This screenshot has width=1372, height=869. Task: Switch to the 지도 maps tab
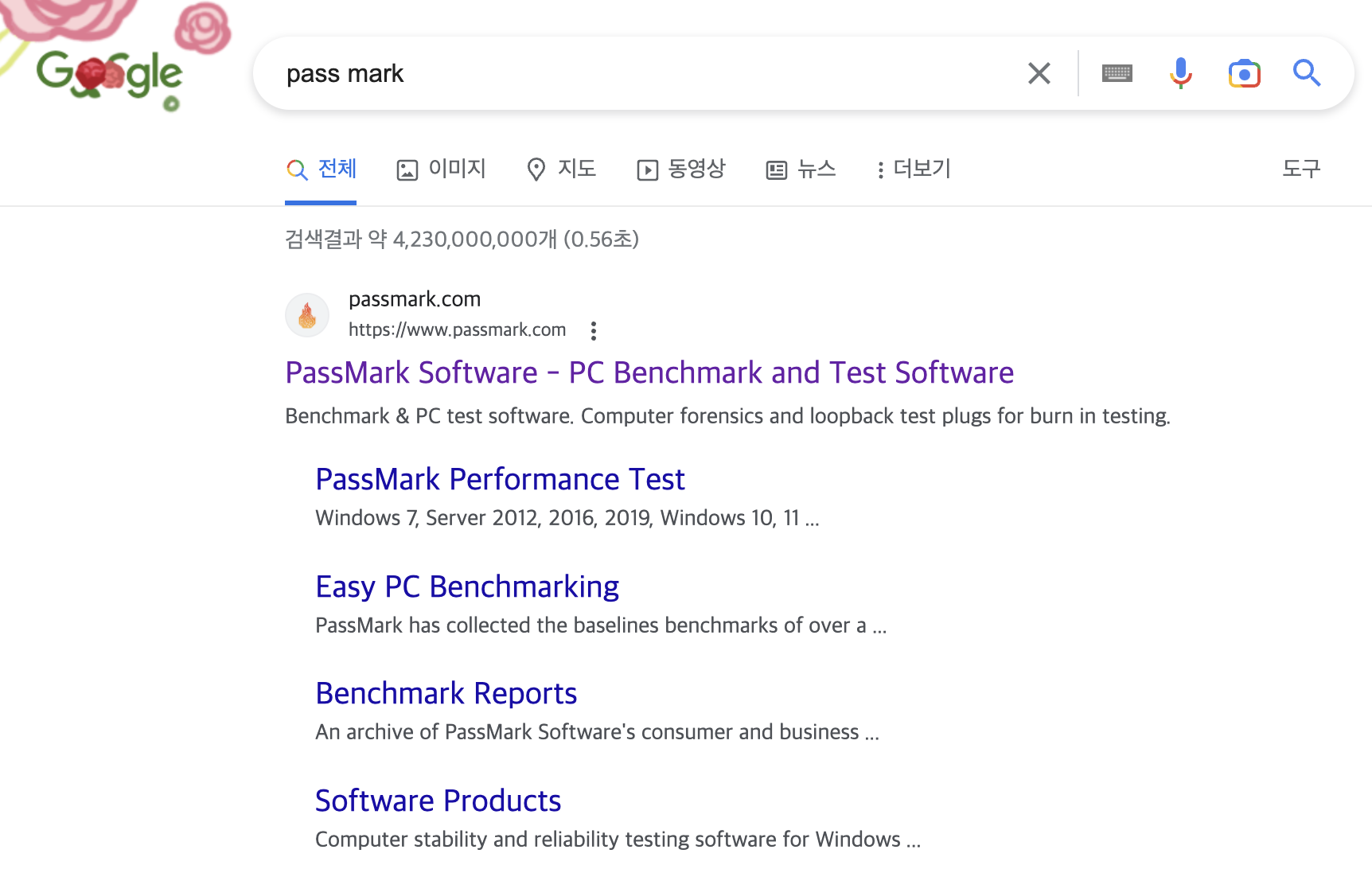[561, 169]
